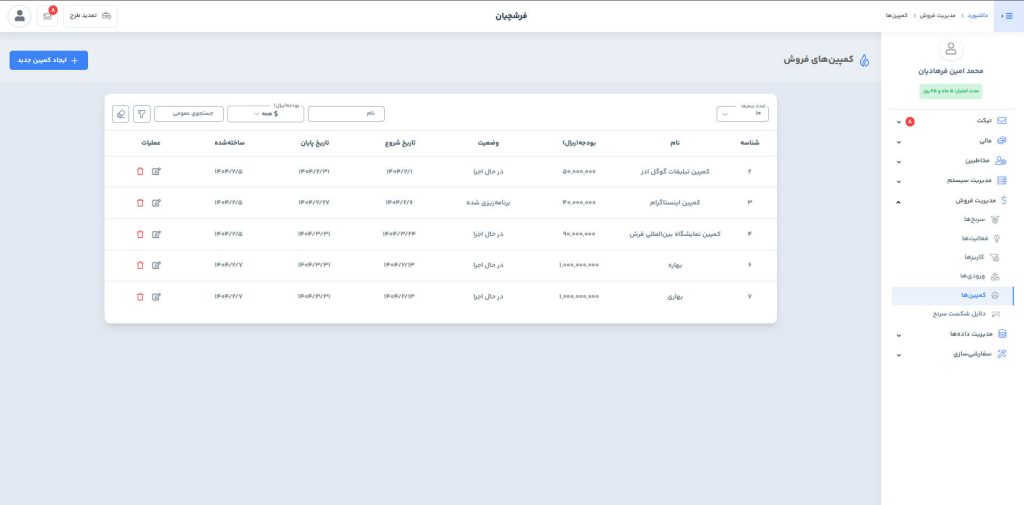Delete the Instagram campaign row

[140, 203]
